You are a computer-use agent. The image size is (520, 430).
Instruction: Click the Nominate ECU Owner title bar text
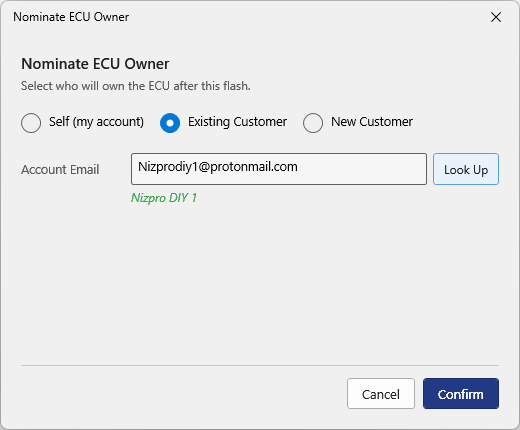(x=71, y=17)
